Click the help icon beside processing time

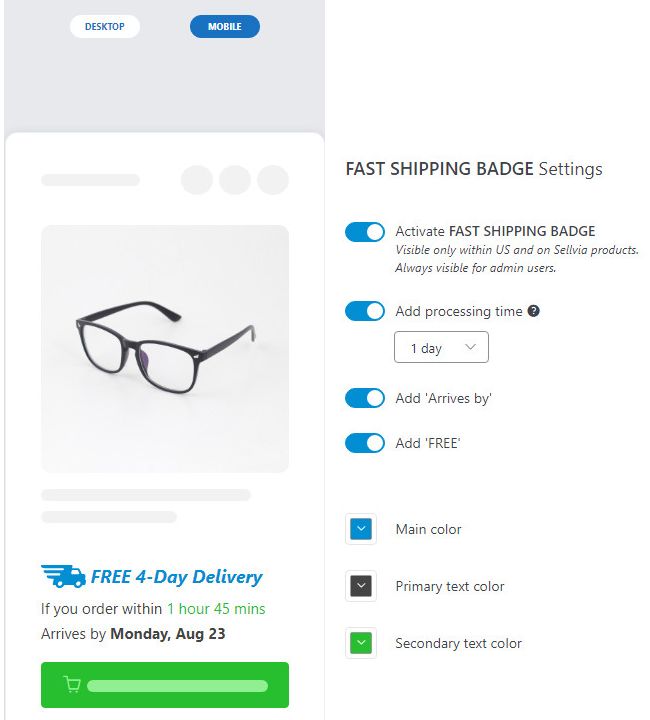(x=534, y=311)
